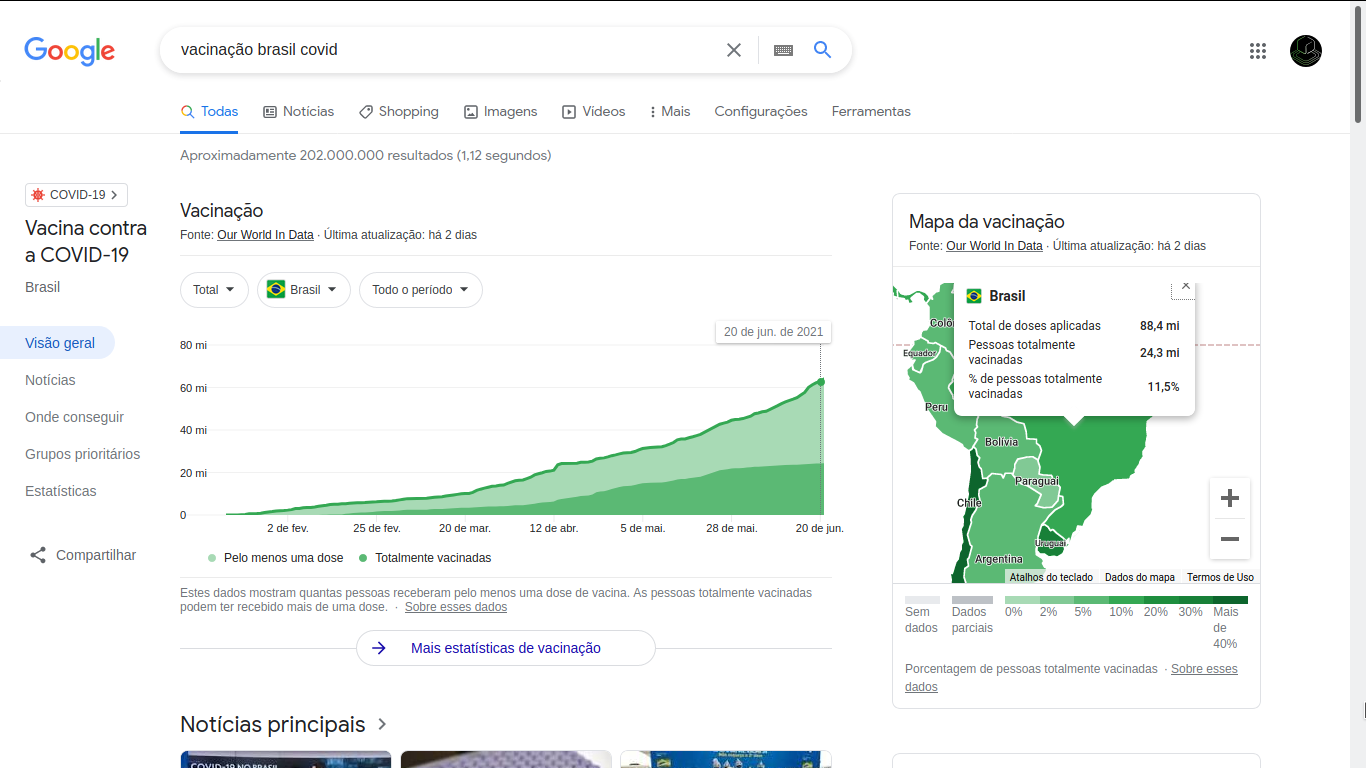This screenshot has width=1366, height=768.
Task: Open the on-screen keyboard icon
Action: (x=783, y=50)
